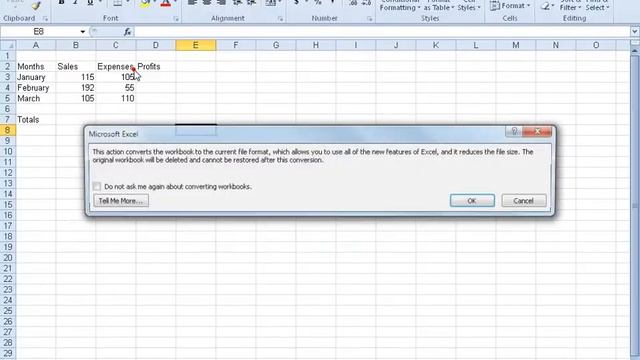Screen dimensions: 640x360
Task: Click the 'Expenses' header cell
Action: (116, 67)
